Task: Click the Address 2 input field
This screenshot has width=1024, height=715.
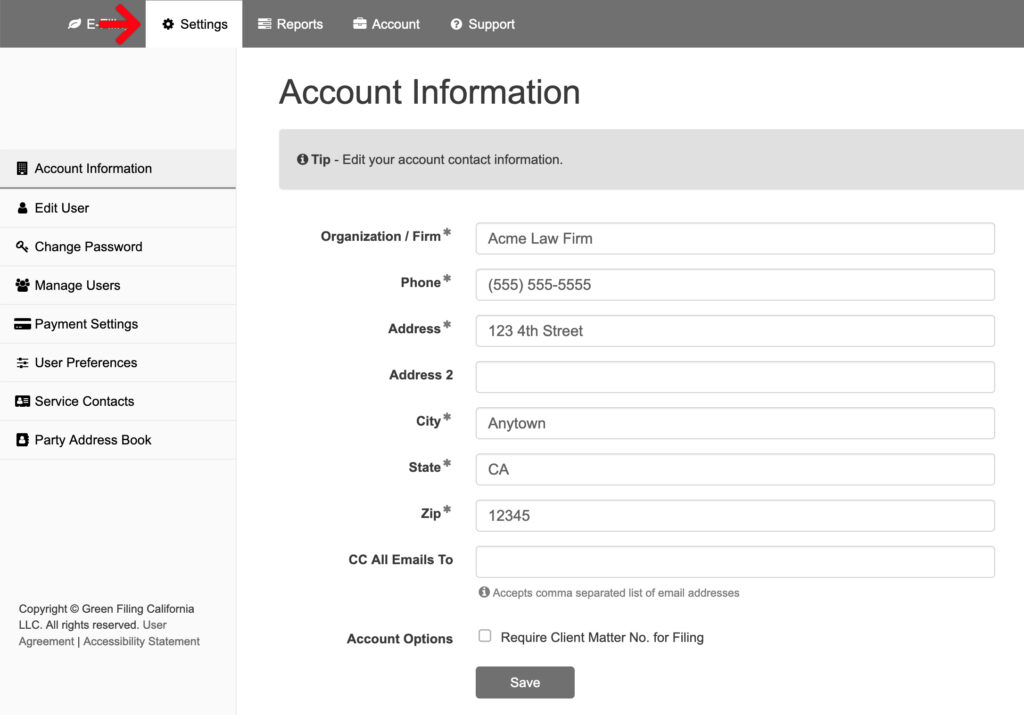Action: coord(735,377)
